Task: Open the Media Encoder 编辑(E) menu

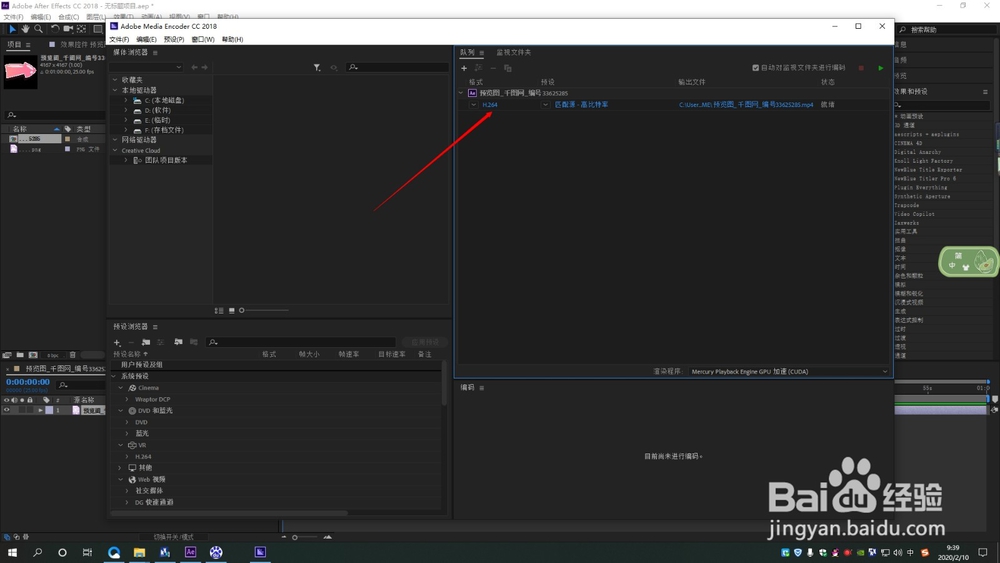Action: 146,40
